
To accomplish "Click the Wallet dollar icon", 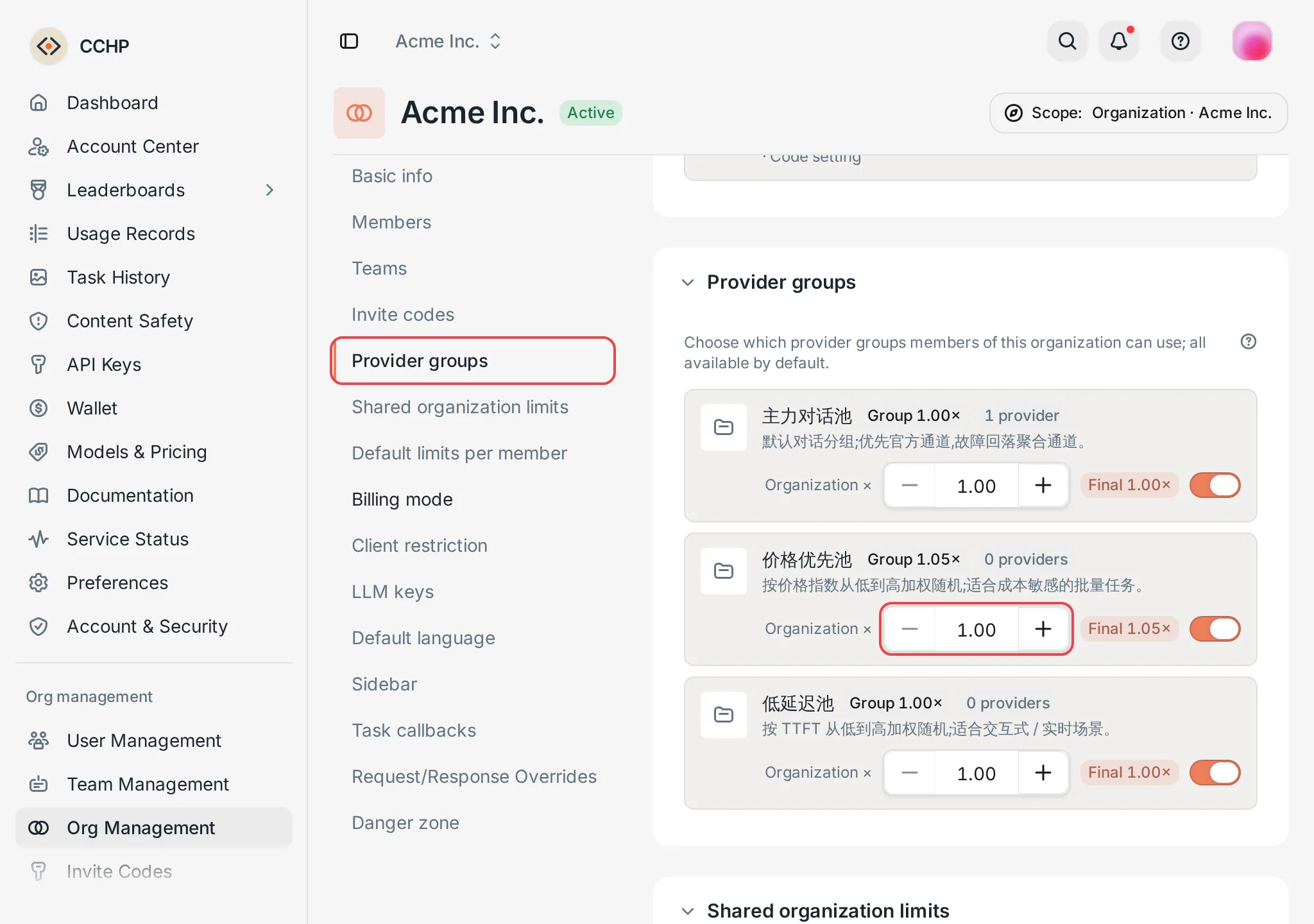I will pyautogui.click(x=38, y=408).
